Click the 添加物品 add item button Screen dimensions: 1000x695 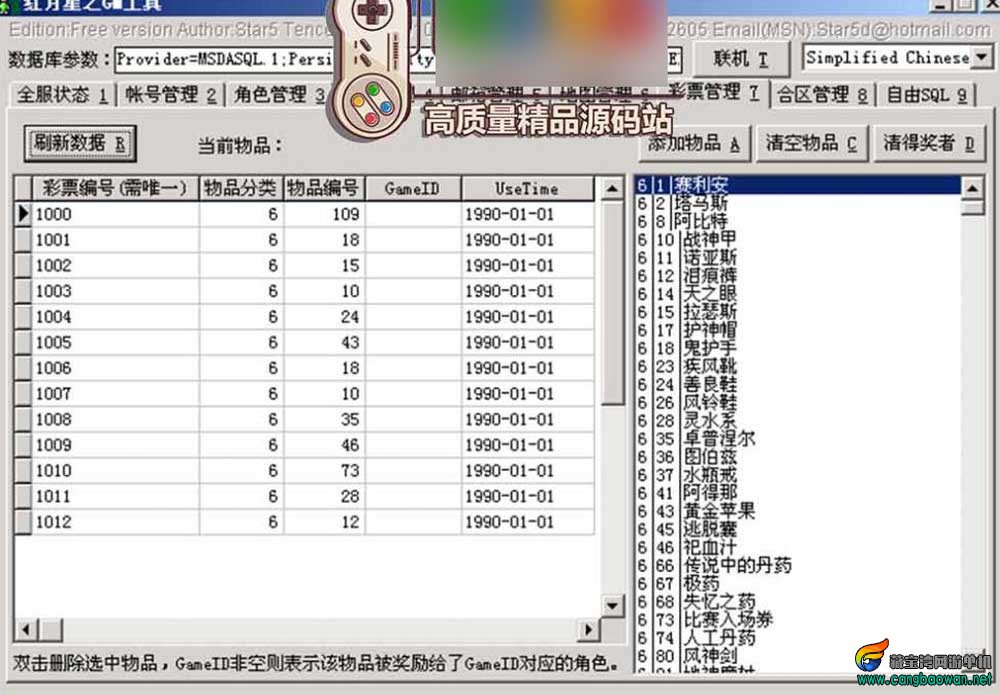point(695,143)
